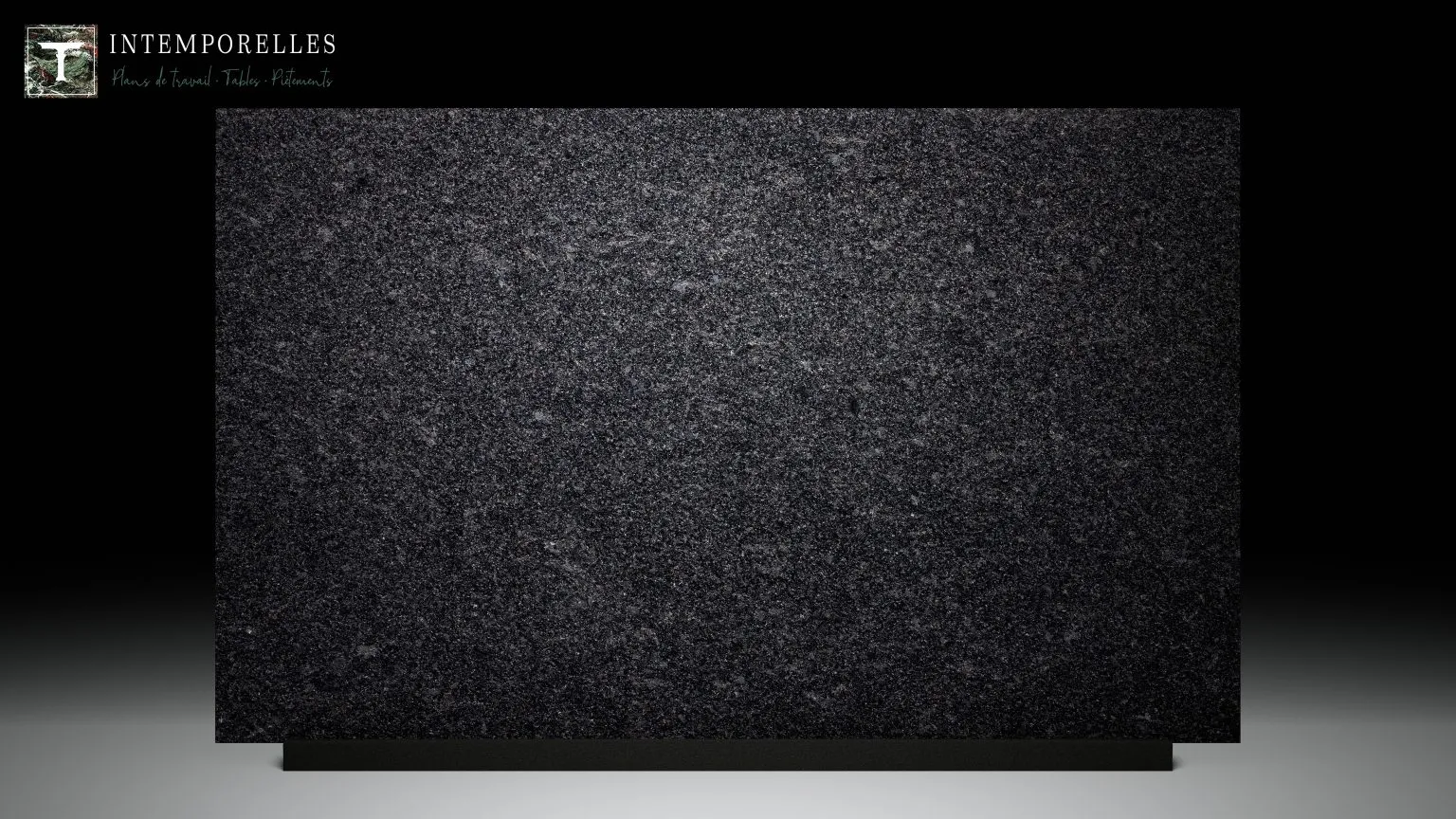Click the slab's bottom-left corner
The width and height of the screenshot is (1456, 819).
point(218,739)
